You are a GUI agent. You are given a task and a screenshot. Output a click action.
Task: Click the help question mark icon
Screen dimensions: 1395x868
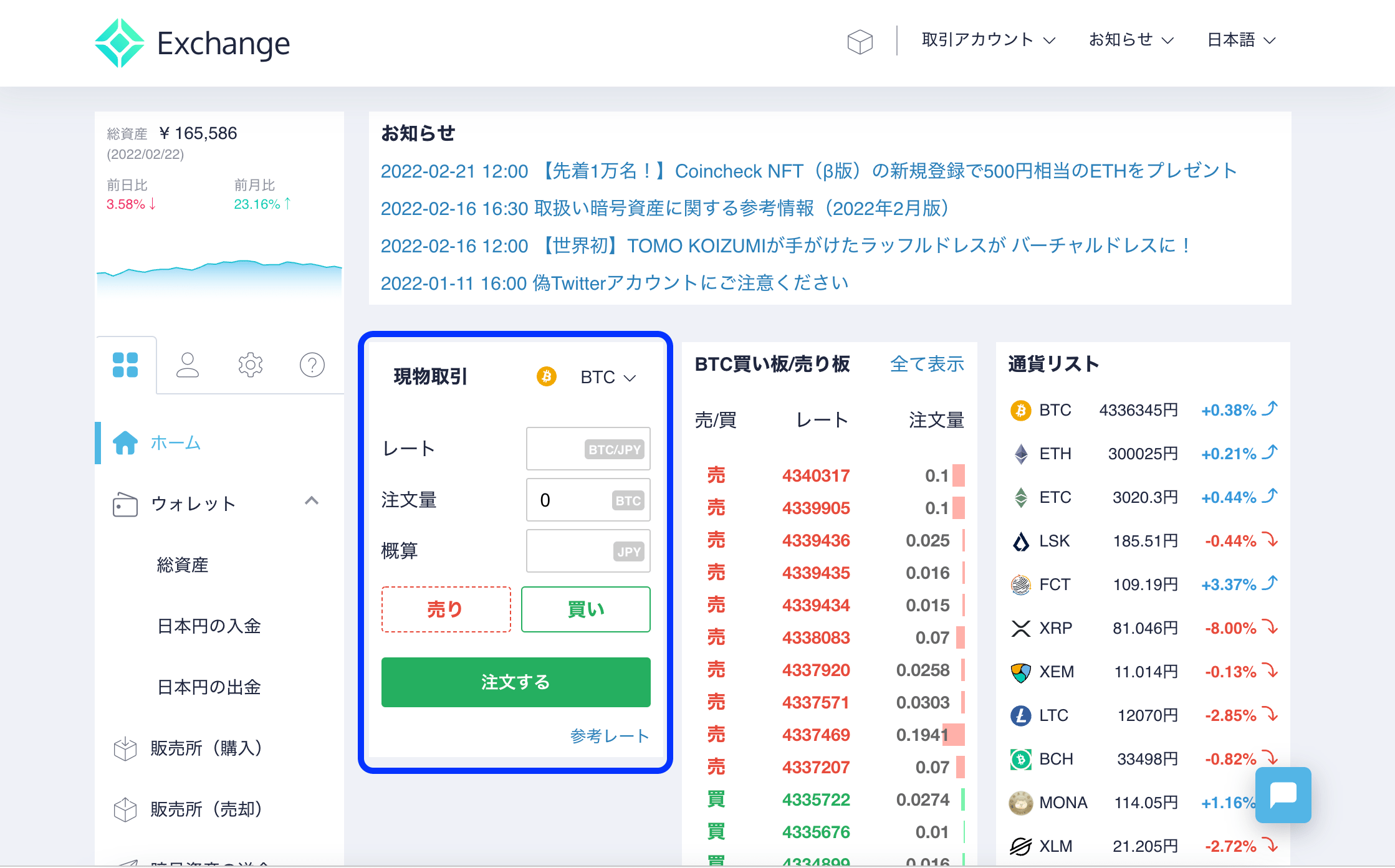[312, 365]
